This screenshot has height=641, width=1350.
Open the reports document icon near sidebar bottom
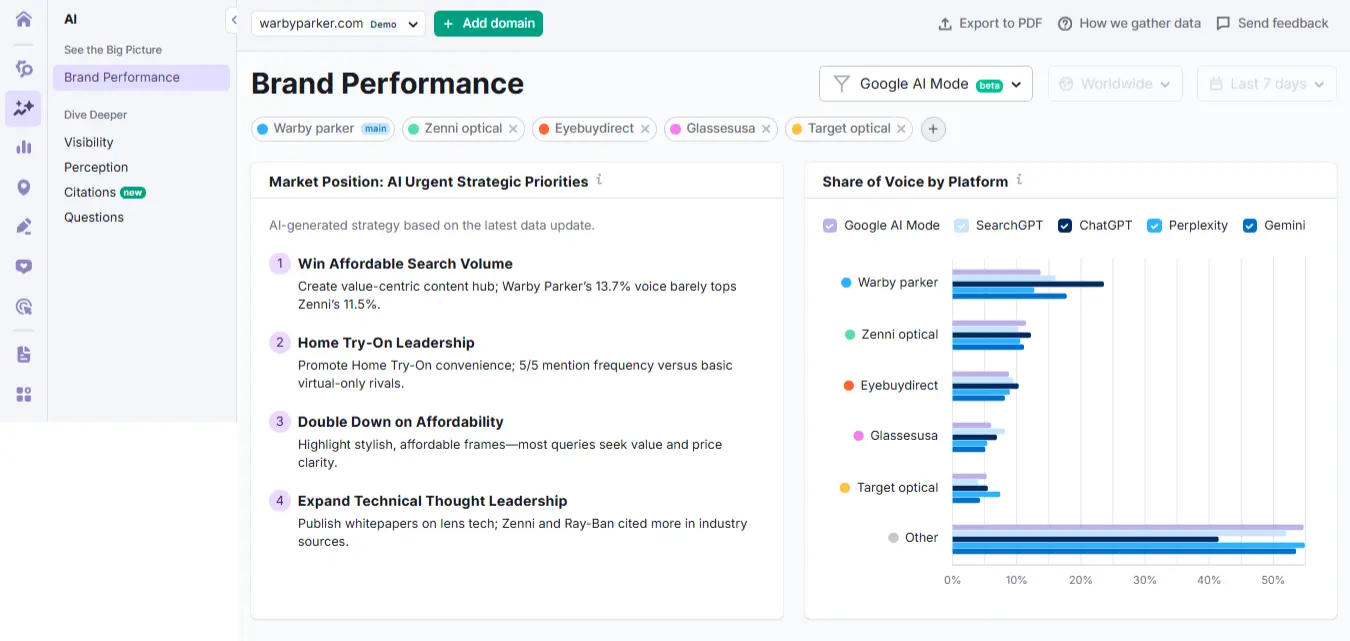click(22, 354)
